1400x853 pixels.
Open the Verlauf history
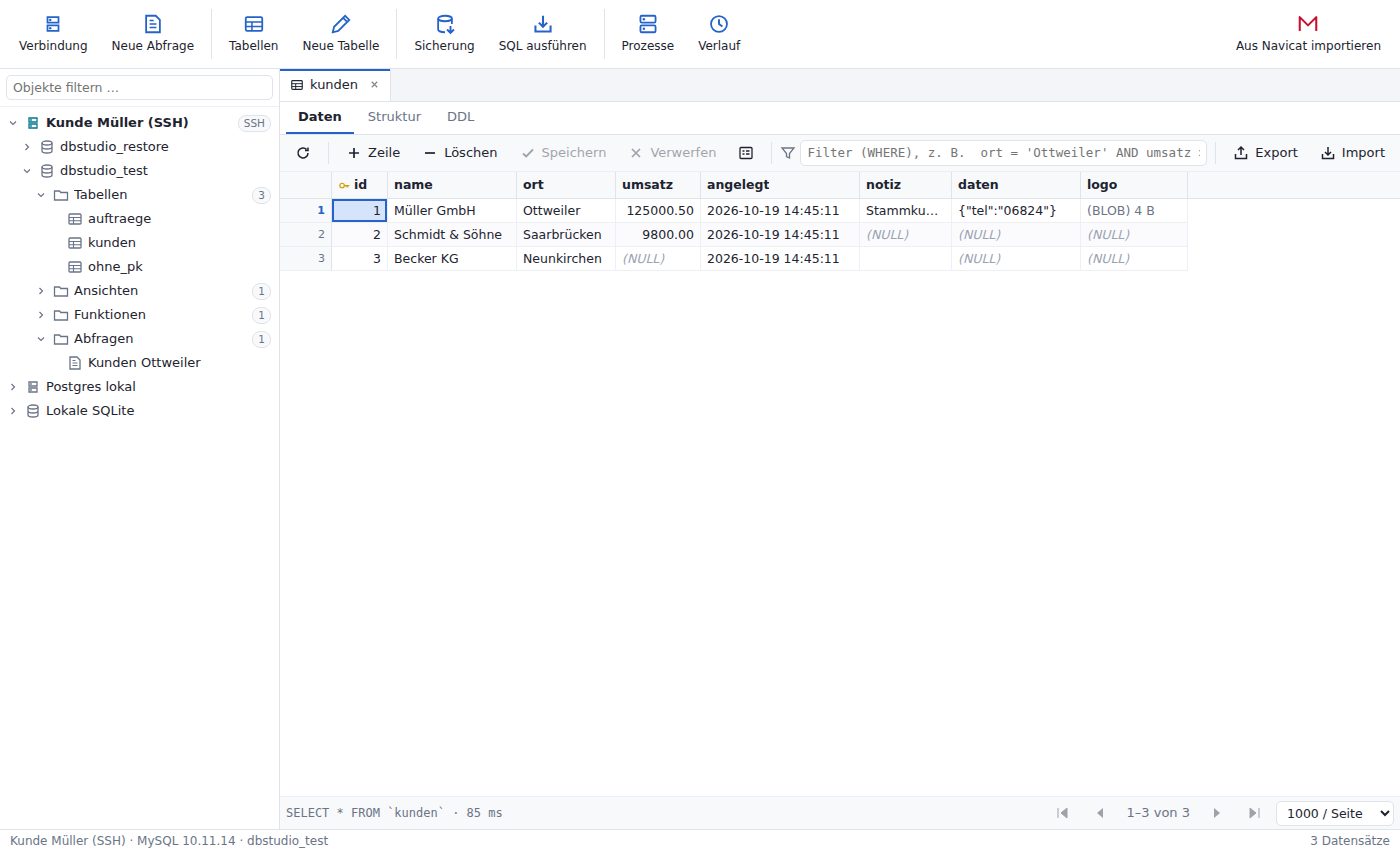[719, 34]
